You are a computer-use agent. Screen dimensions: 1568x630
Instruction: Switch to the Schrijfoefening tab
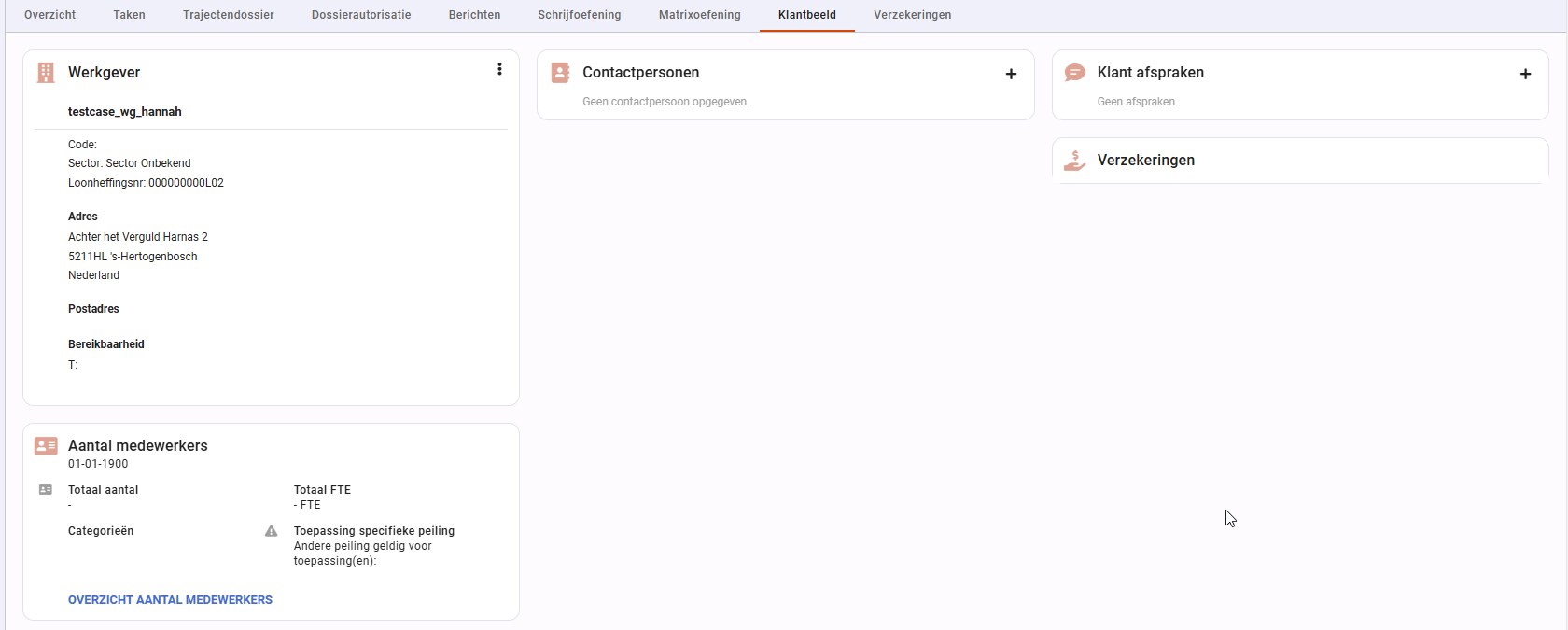(x=580, y=15)
